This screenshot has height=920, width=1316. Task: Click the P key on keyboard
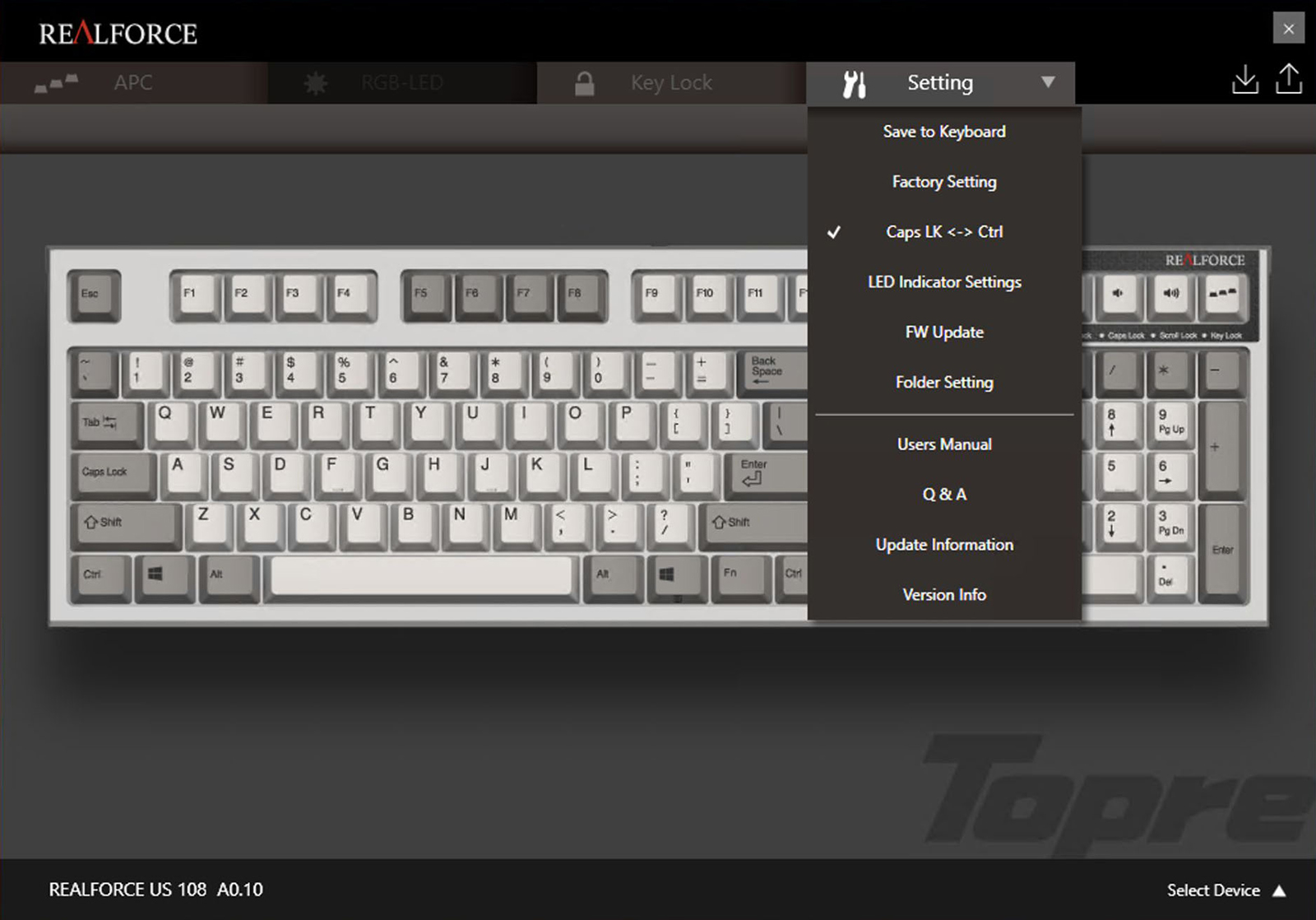(633, 425)
